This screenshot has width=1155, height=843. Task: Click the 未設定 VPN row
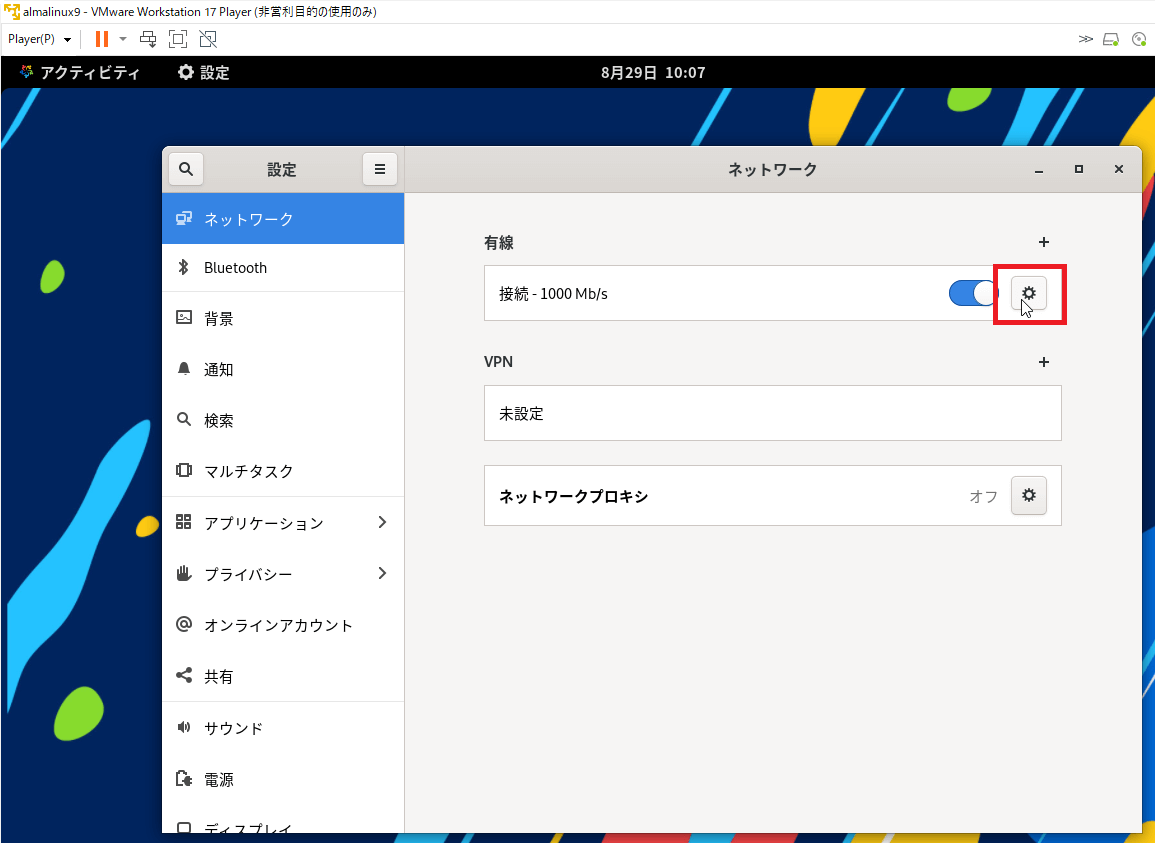[x=772, y=413]
